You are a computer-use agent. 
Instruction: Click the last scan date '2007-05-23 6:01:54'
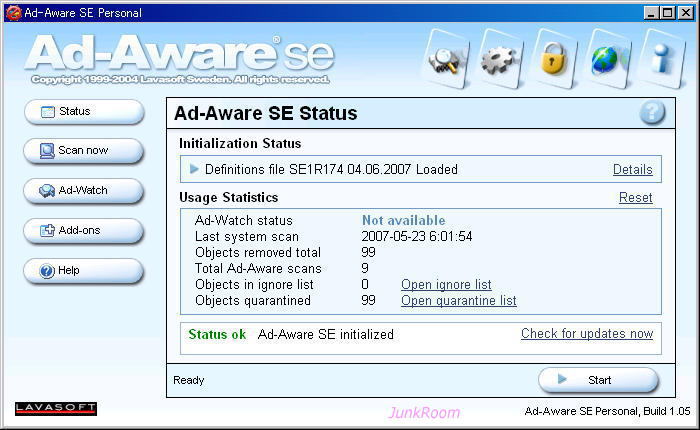tap(417, 236)
